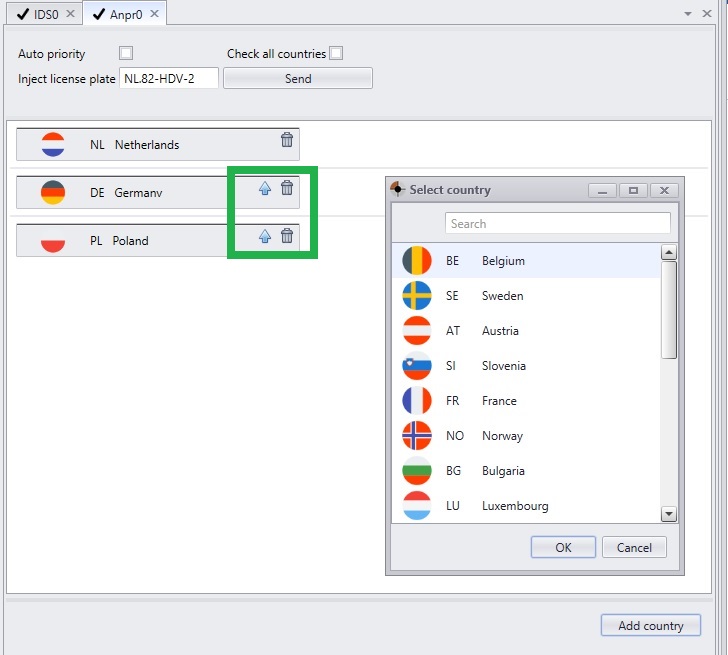
Task: Select the France row text
Action: point(499,401)
